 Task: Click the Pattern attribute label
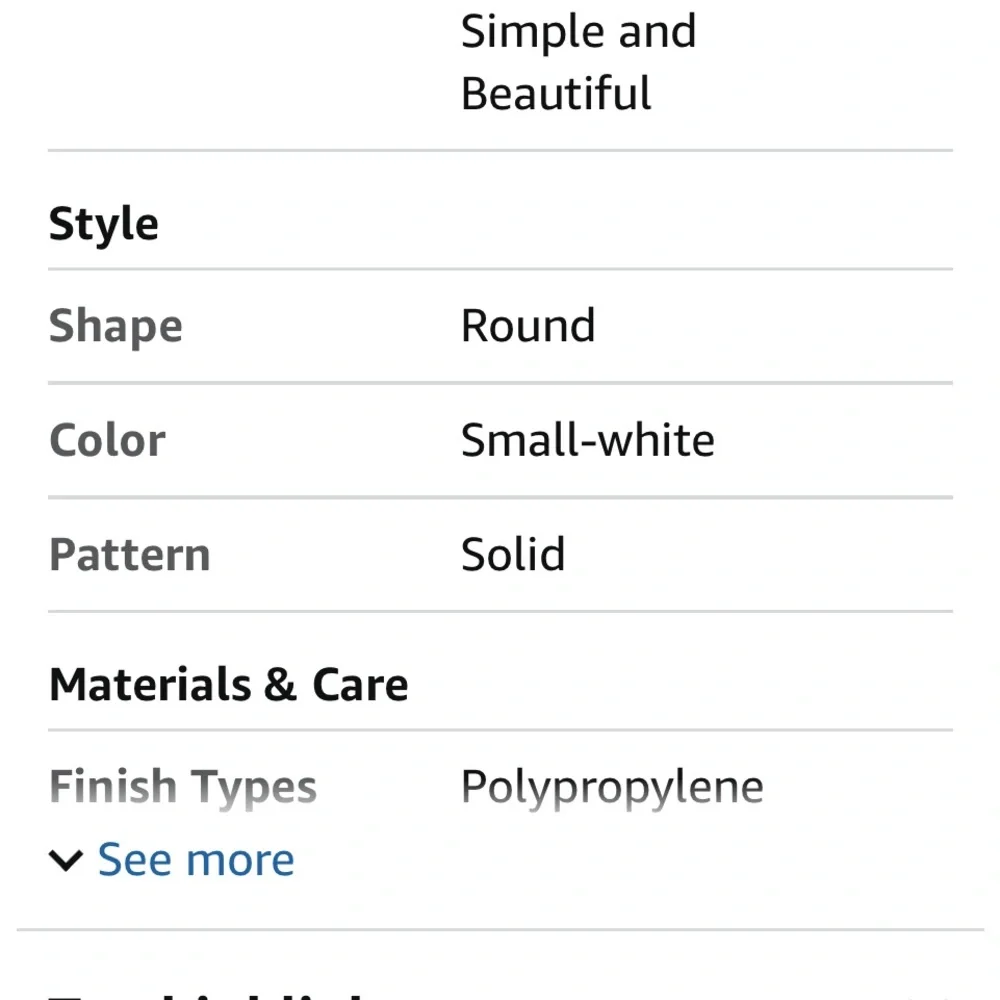click(x=129, y=554)
